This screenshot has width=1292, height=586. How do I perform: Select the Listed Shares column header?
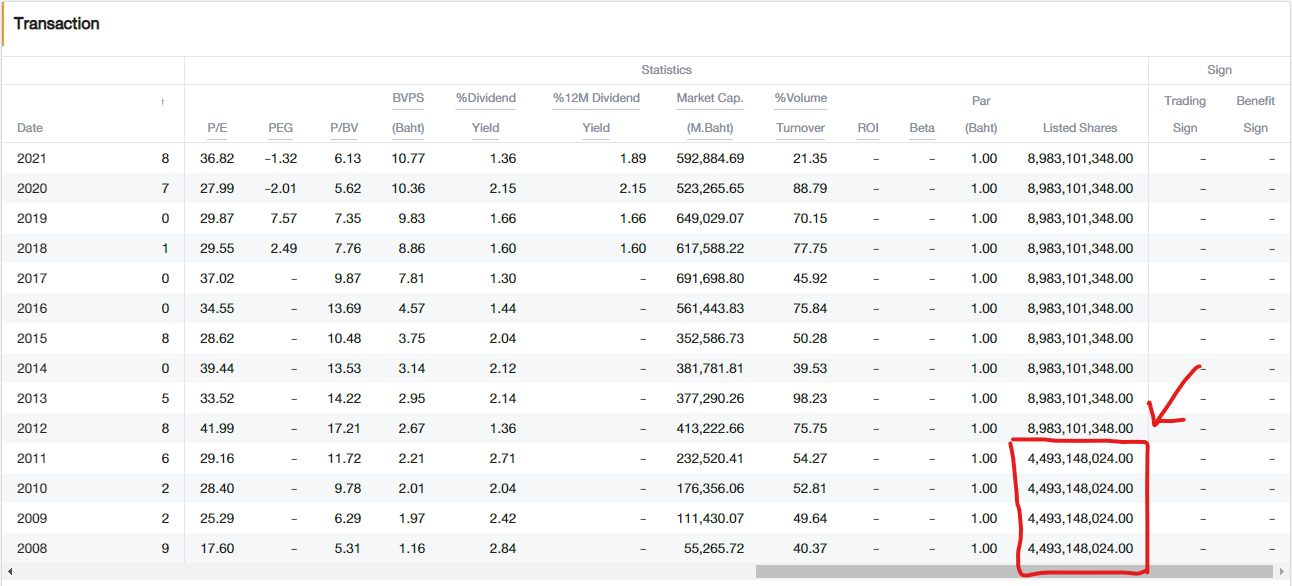pos(1080,128)
